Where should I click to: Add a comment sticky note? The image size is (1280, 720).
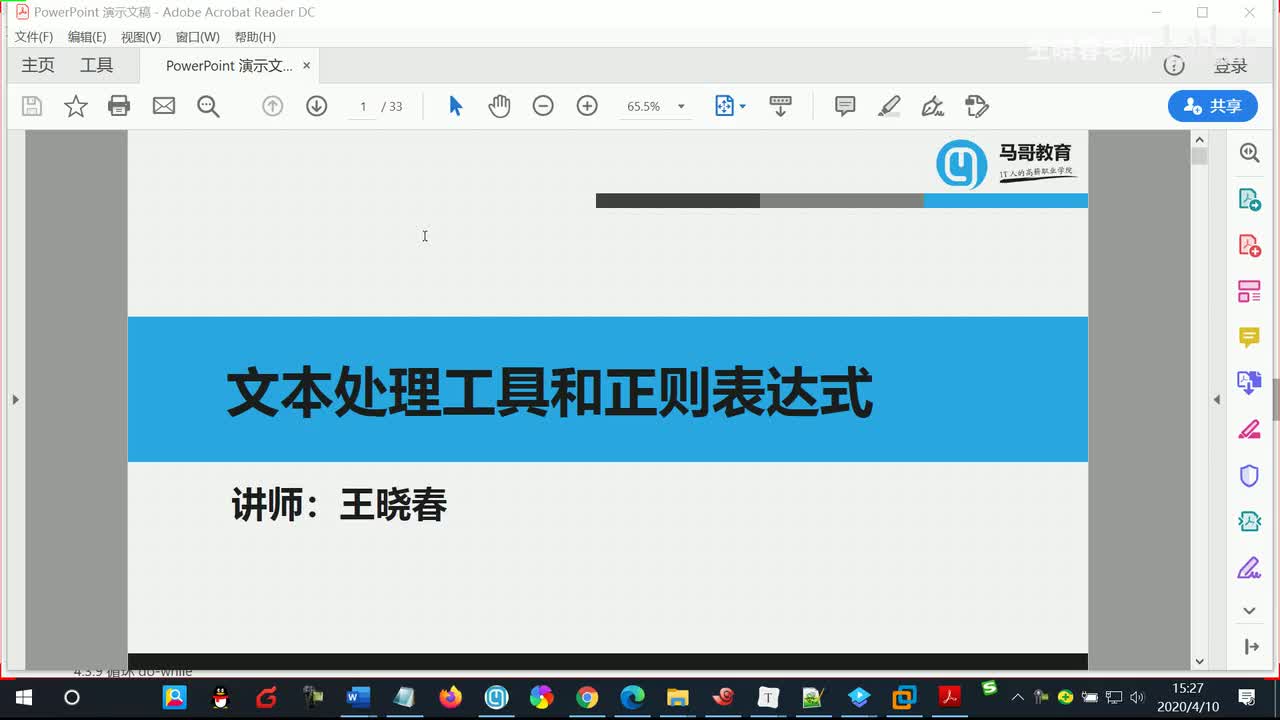pos(845,106)
